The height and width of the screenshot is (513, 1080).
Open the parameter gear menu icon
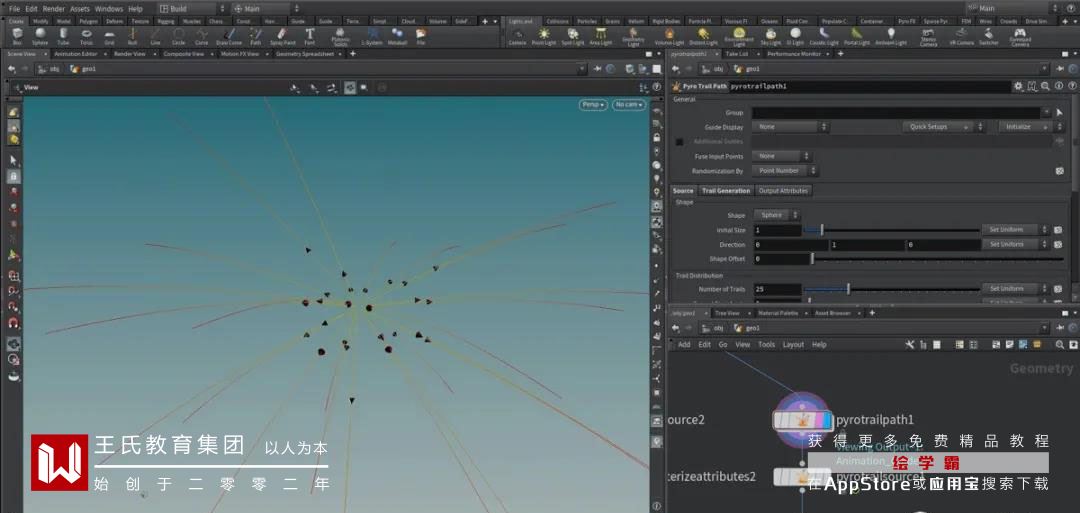[1018, 86]
